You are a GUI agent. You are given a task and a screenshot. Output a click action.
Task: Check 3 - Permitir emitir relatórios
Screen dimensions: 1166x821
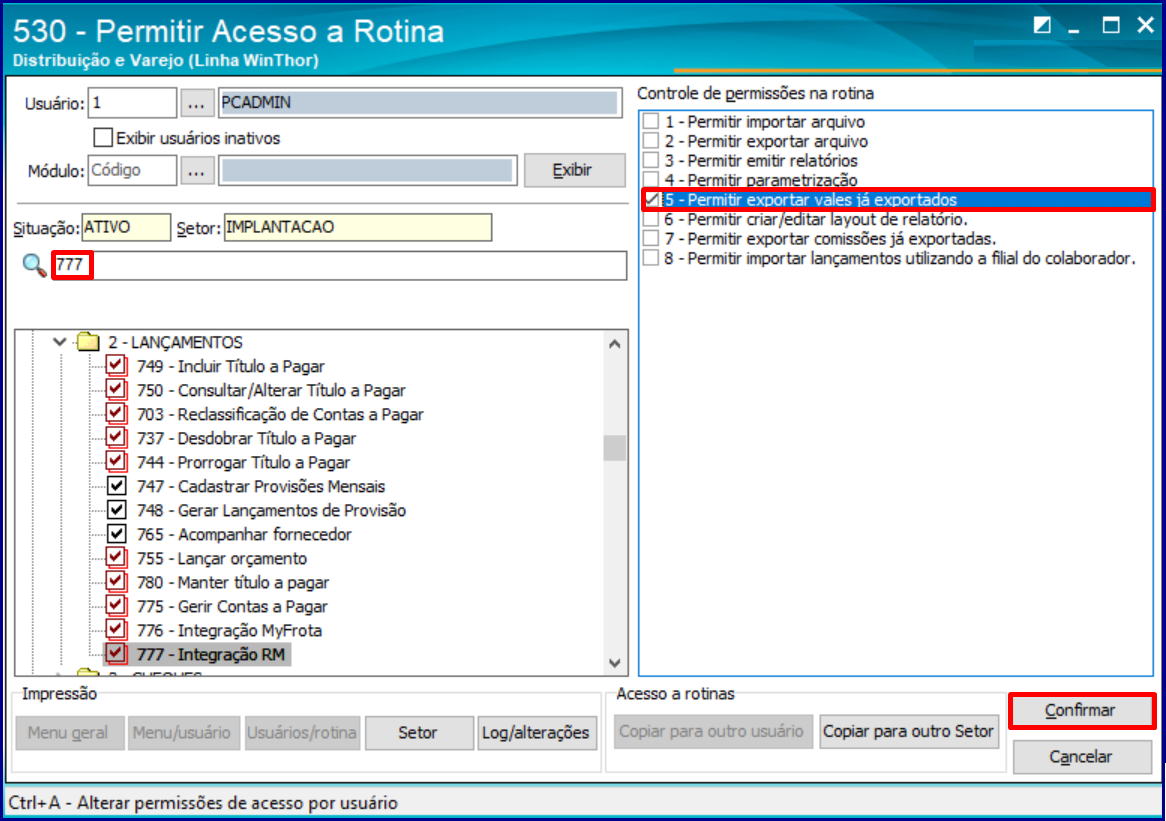pos(651,160)
